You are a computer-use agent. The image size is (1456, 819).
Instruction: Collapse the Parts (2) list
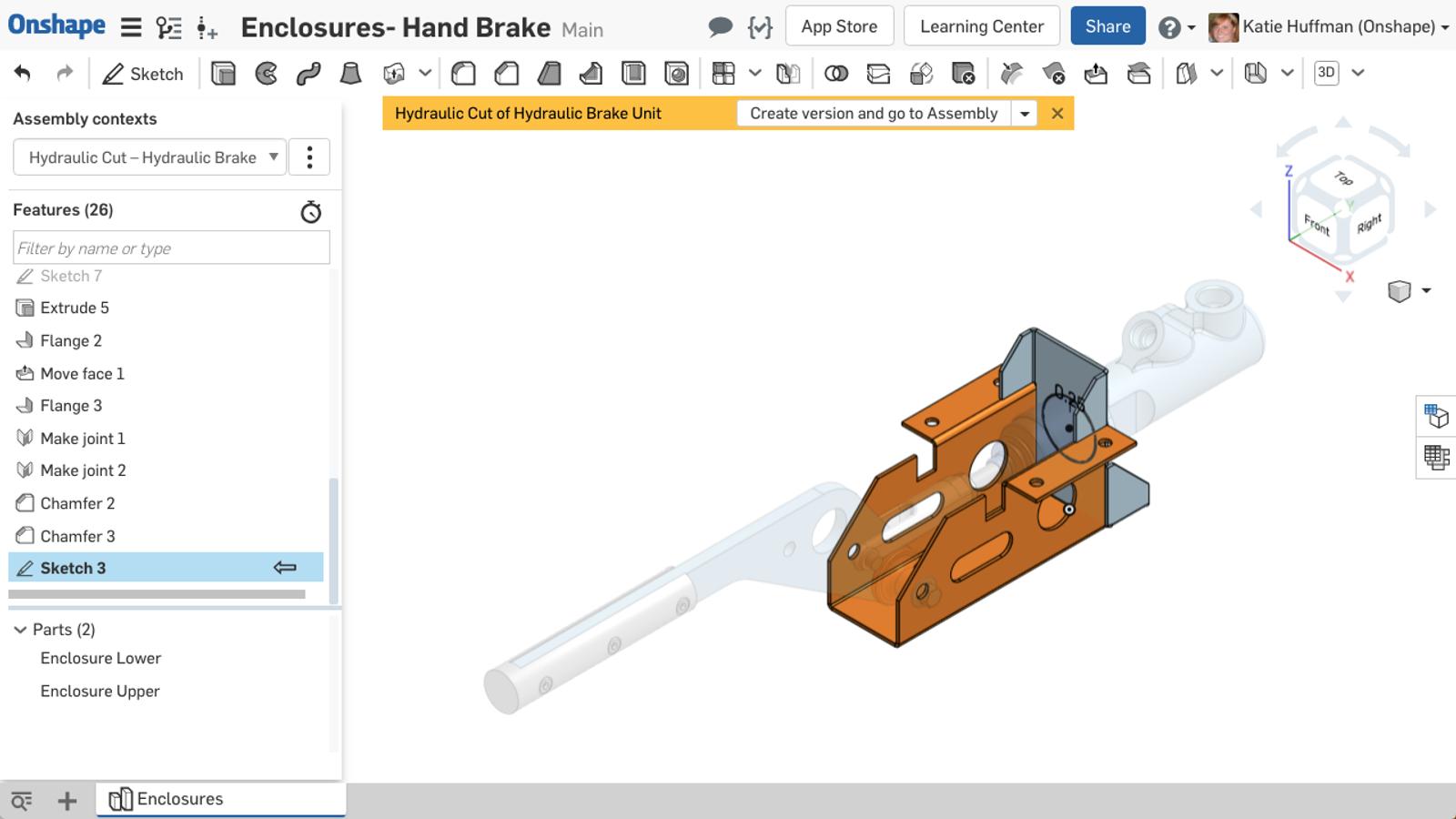[20, 630]
